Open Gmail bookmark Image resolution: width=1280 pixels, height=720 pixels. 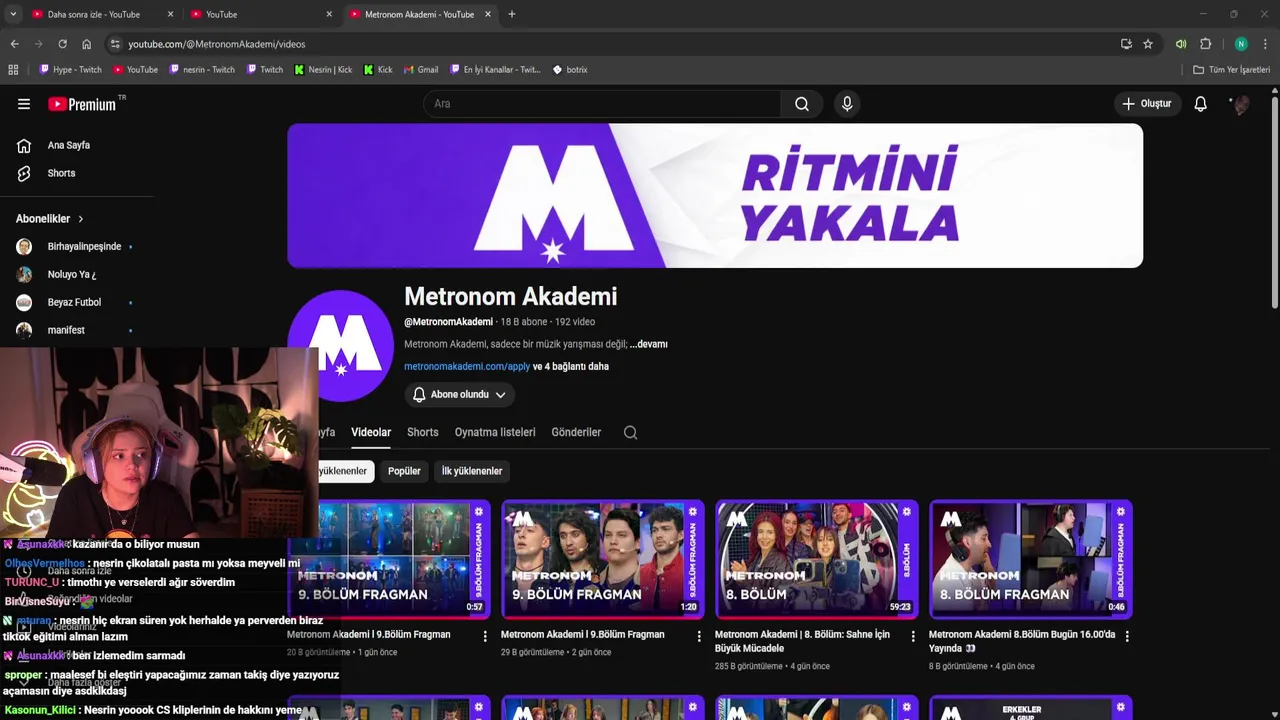(x=421, y=70)
